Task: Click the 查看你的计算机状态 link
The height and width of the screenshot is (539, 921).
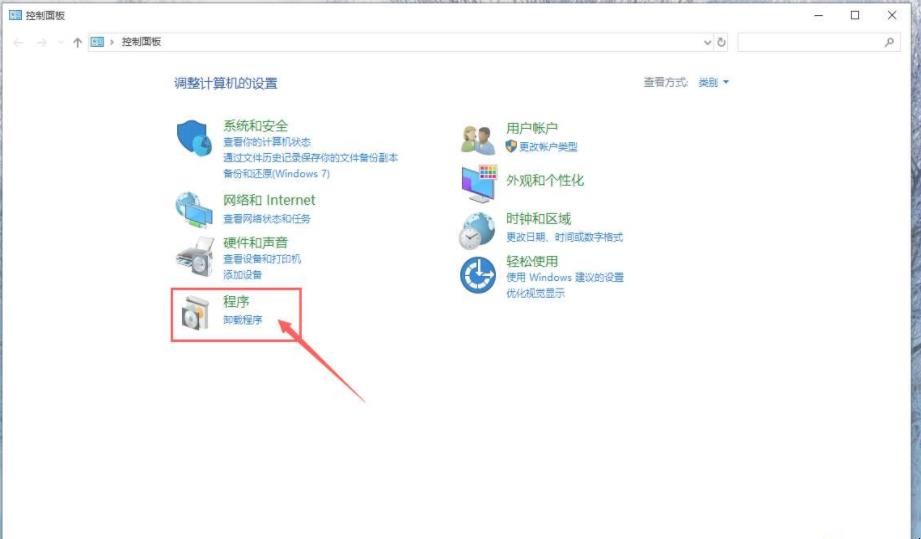Action: (267, 142)
